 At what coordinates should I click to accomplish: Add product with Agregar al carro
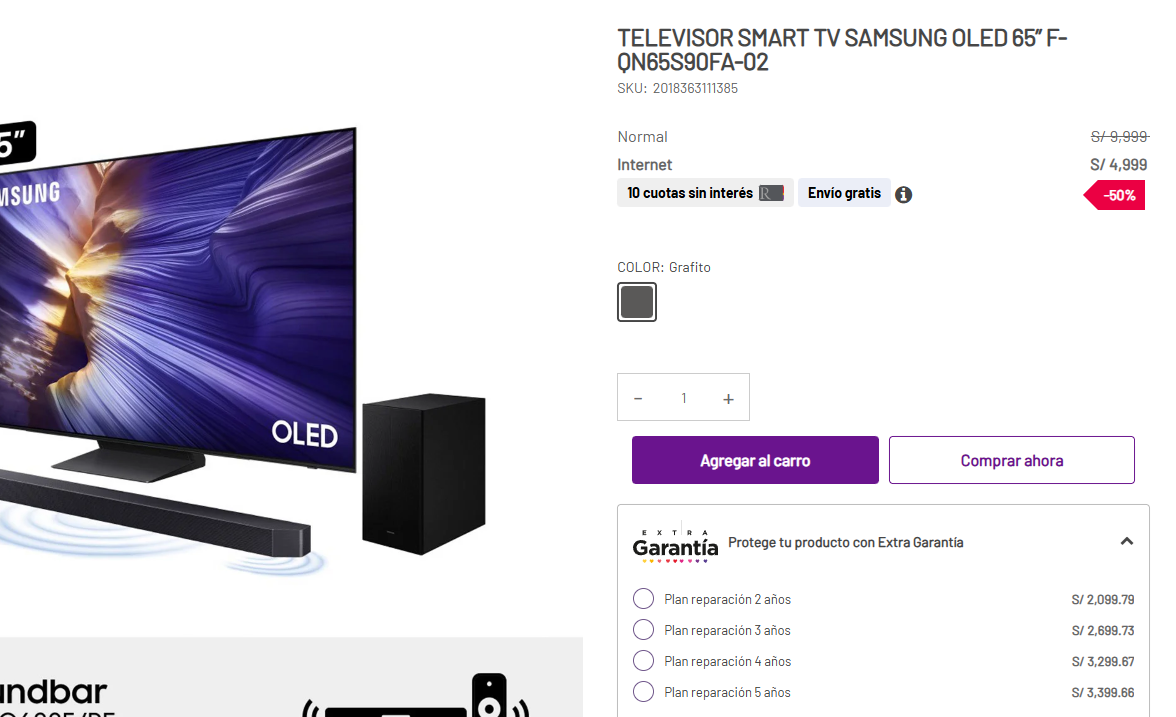tap(755, 460)
